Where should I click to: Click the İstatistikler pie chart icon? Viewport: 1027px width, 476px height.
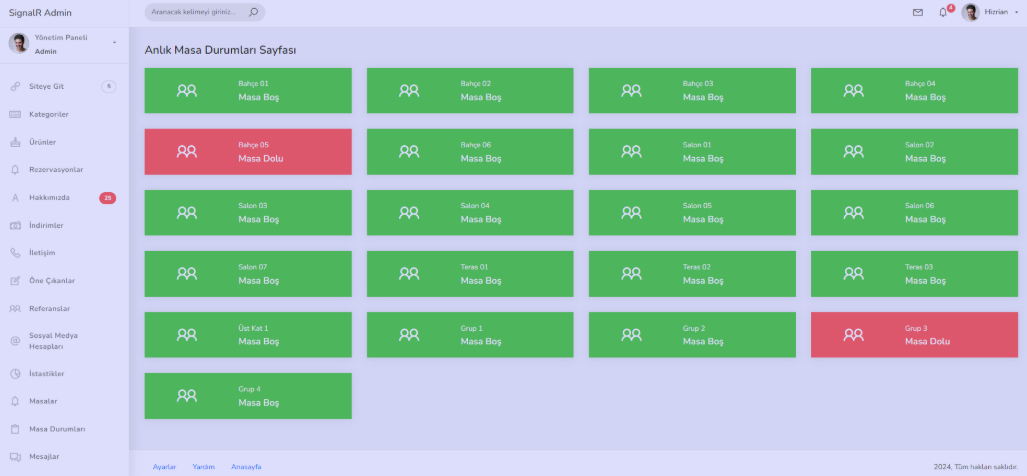15,374
